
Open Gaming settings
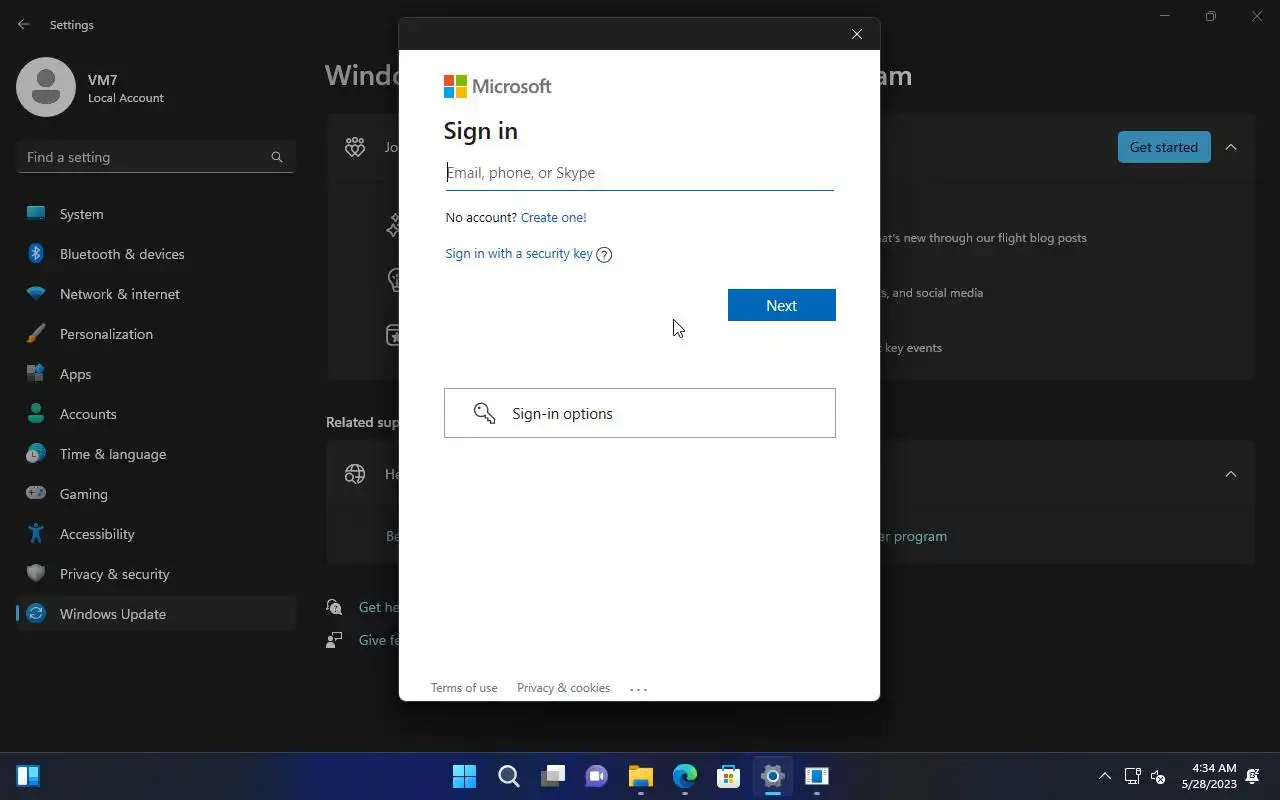(x=156, y=494)
